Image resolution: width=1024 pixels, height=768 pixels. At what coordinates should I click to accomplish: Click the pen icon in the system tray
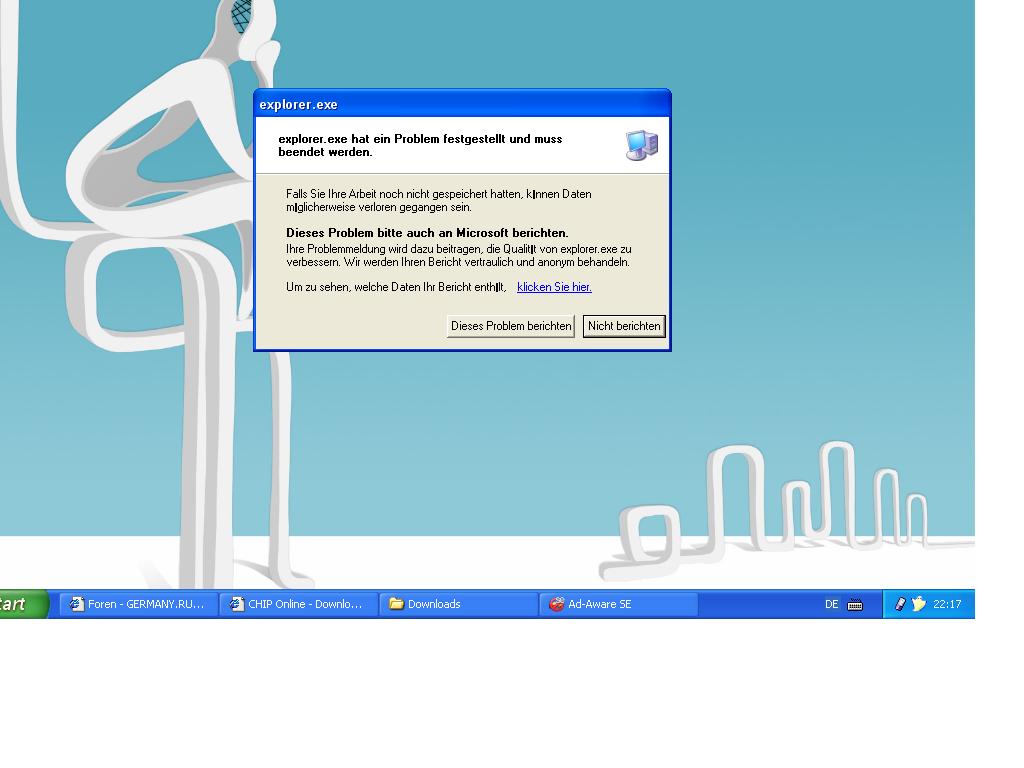pyautogui.click(x=900, y=604)
